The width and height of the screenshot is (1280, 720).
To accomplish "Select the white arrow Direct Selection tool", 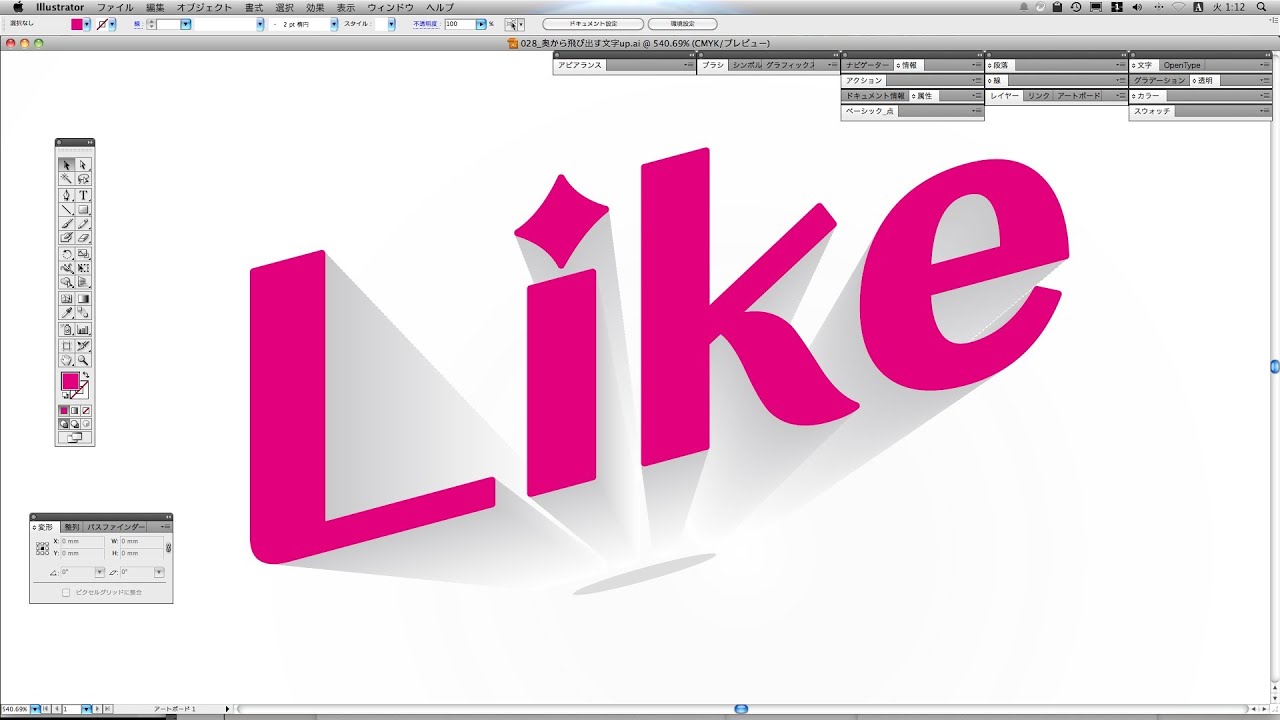I will 83,165.
